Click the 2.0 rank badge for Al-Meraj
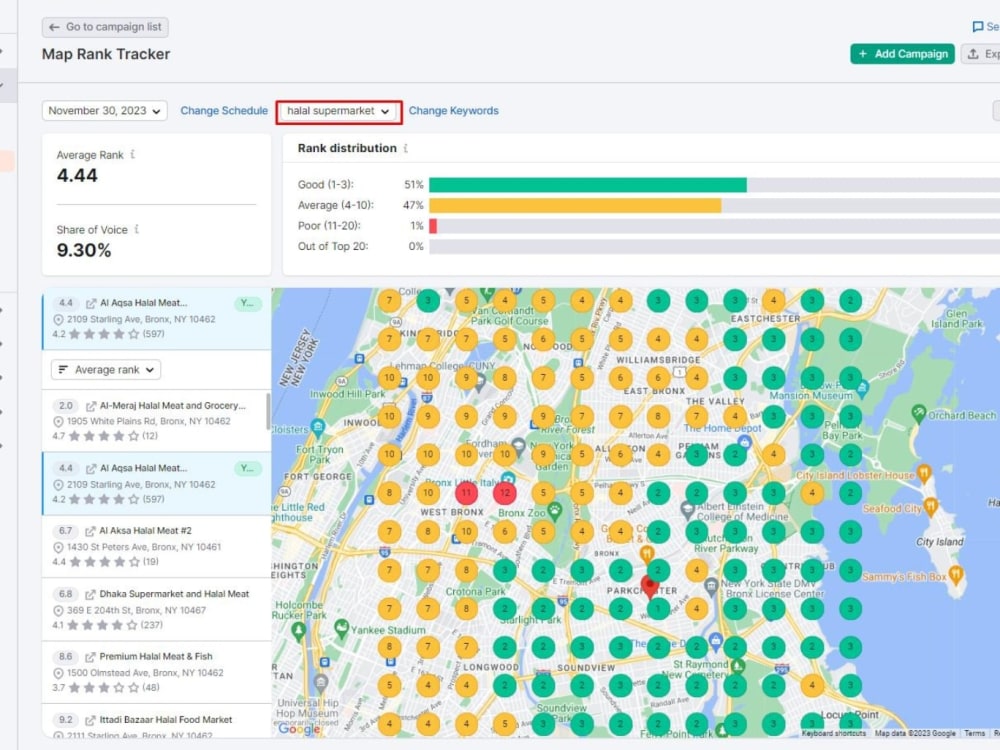 click(x=66, y=406)
